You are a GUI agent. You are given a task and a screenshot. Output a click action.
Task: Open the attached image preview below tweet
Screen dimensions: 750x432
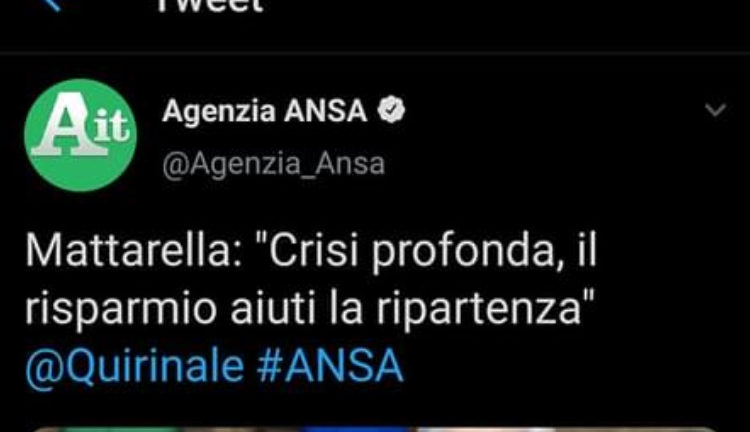pyautogui.click(x=373, y=429)
